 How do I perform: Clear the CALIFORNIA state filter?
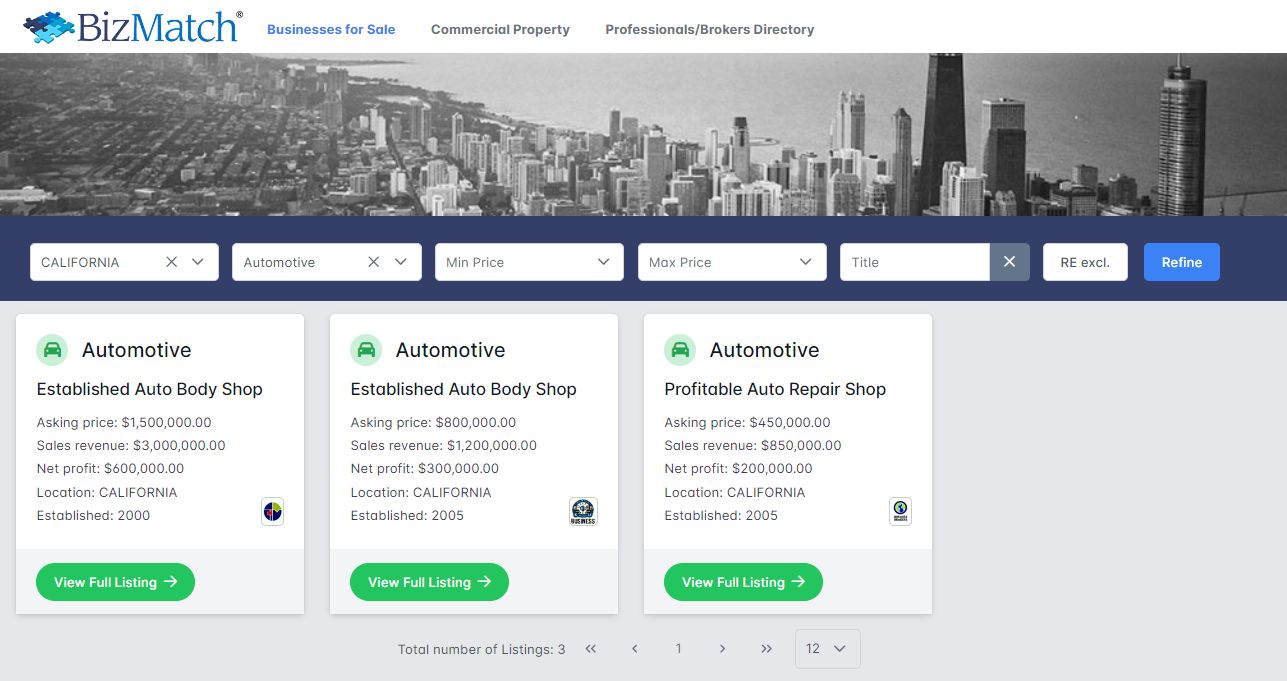171,262
